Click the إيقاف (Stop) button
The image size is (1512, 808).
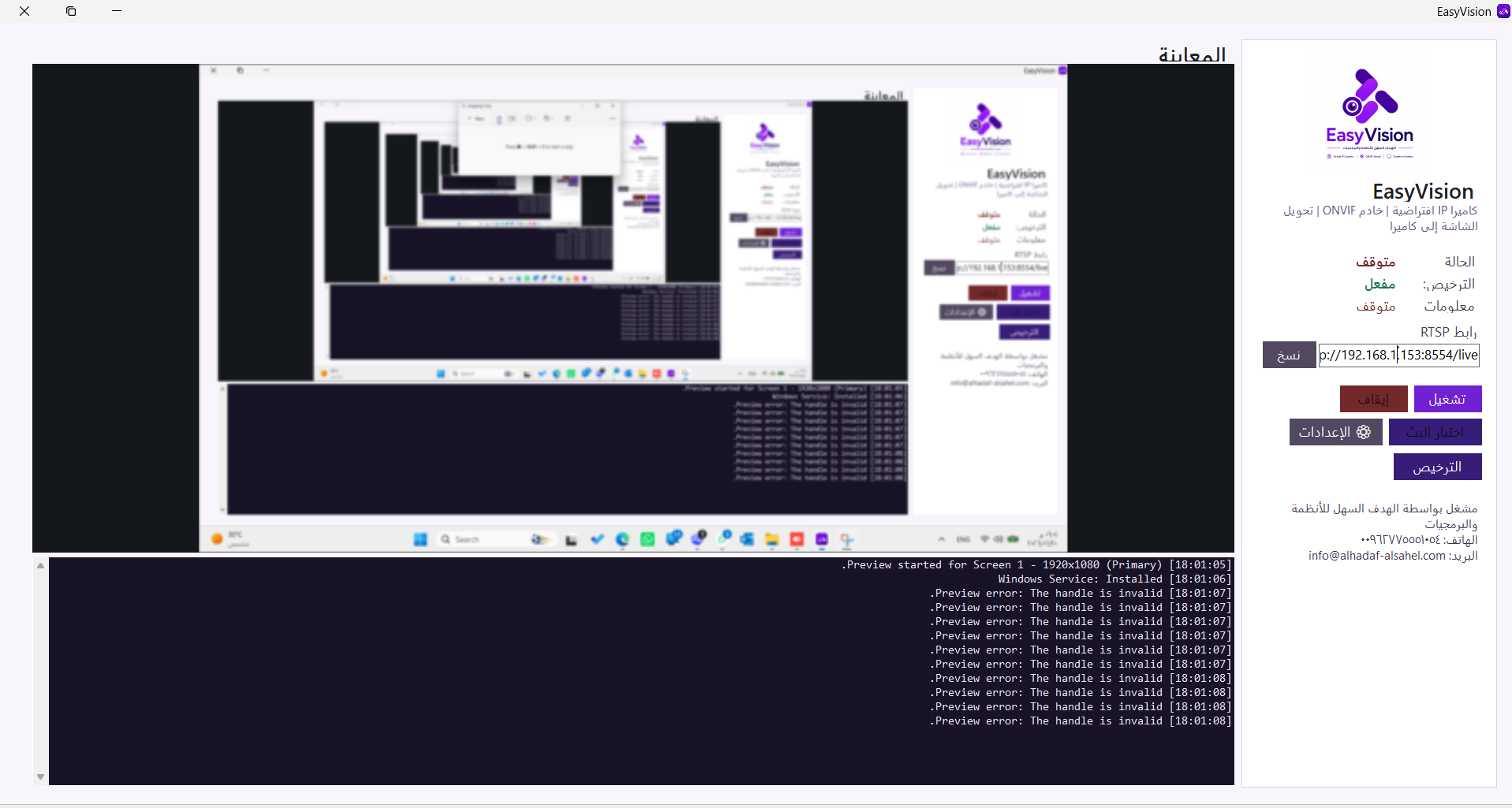1373,399
